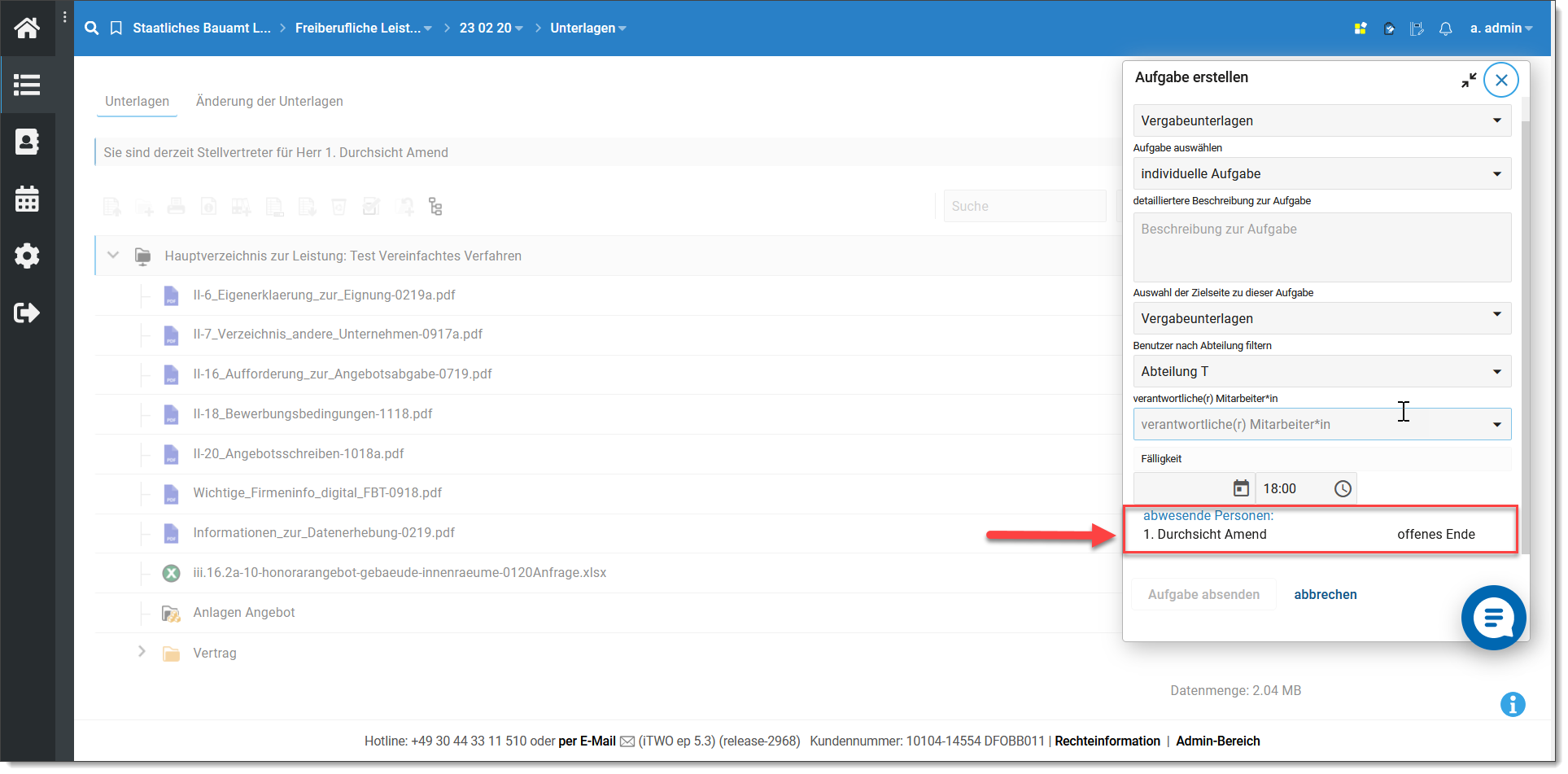Click the document info toolbar icon

pyautogui.click(x=209, y=207)
